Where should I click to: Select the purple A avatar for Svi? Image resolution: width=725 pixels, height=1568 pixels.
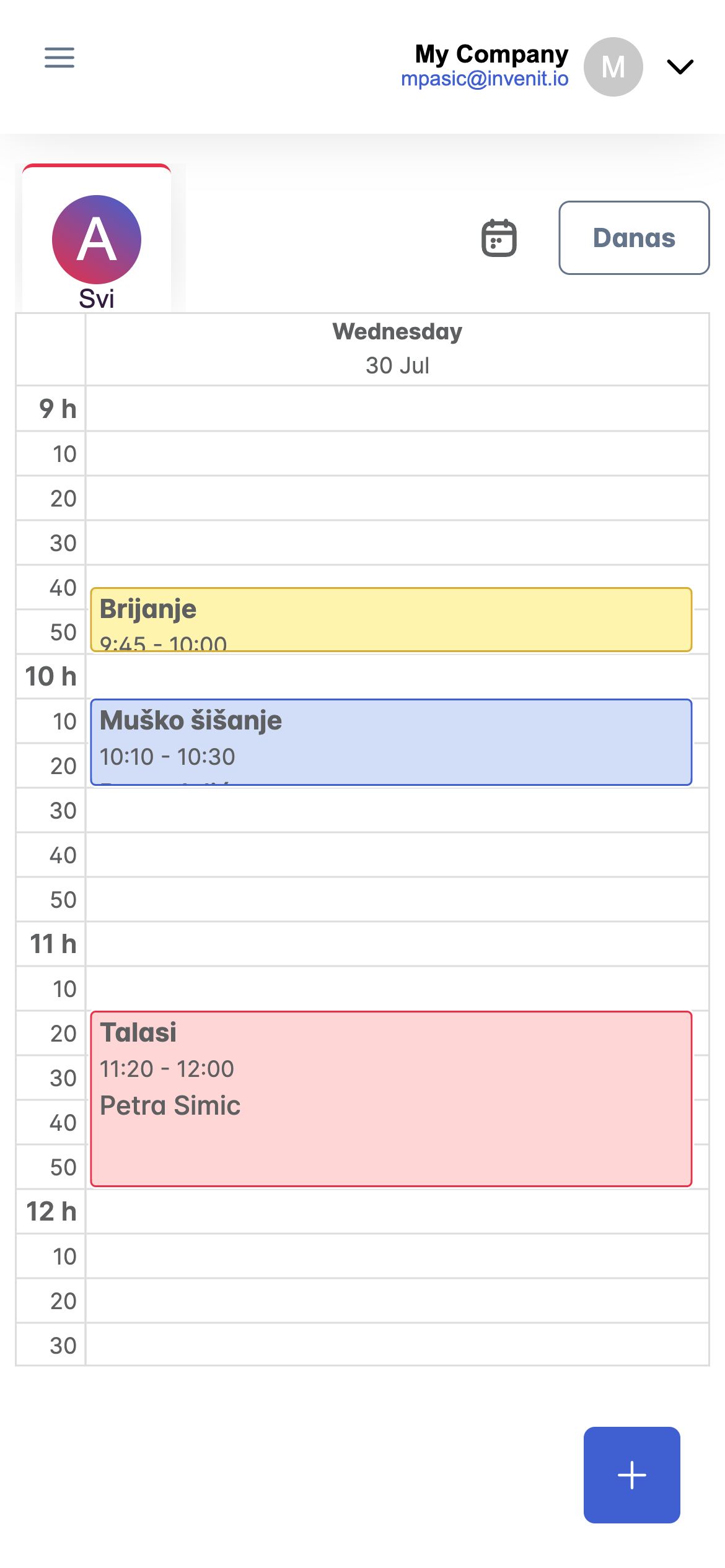point(97,240)
